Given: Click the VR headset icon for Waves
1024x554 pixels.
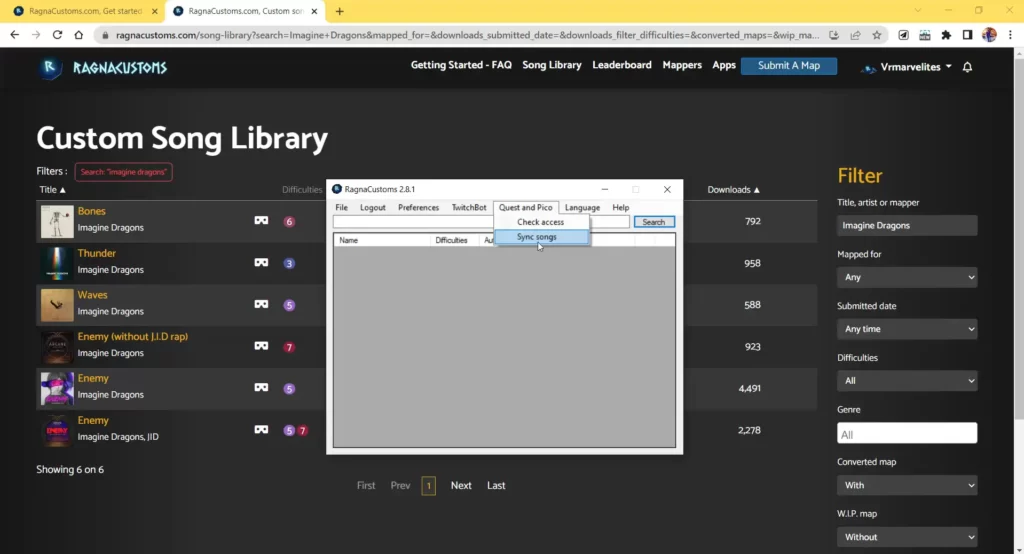Looking at the screenshot, I should pos(261,304).
